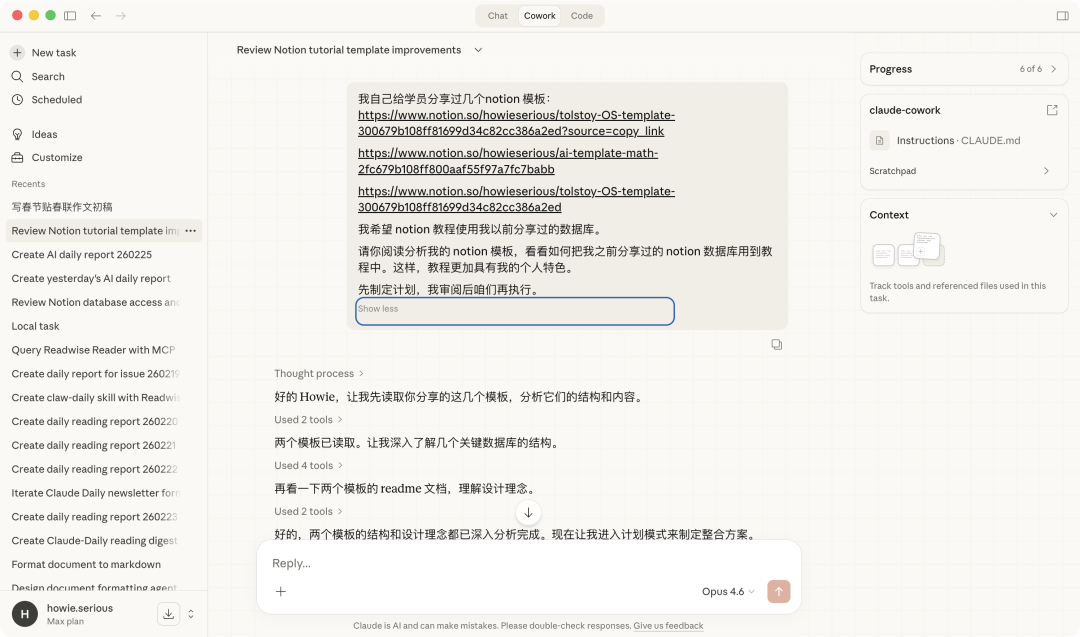Switch to the Chat tab
The width and height of the screenshot is (1080, 637).
(497, 16)
